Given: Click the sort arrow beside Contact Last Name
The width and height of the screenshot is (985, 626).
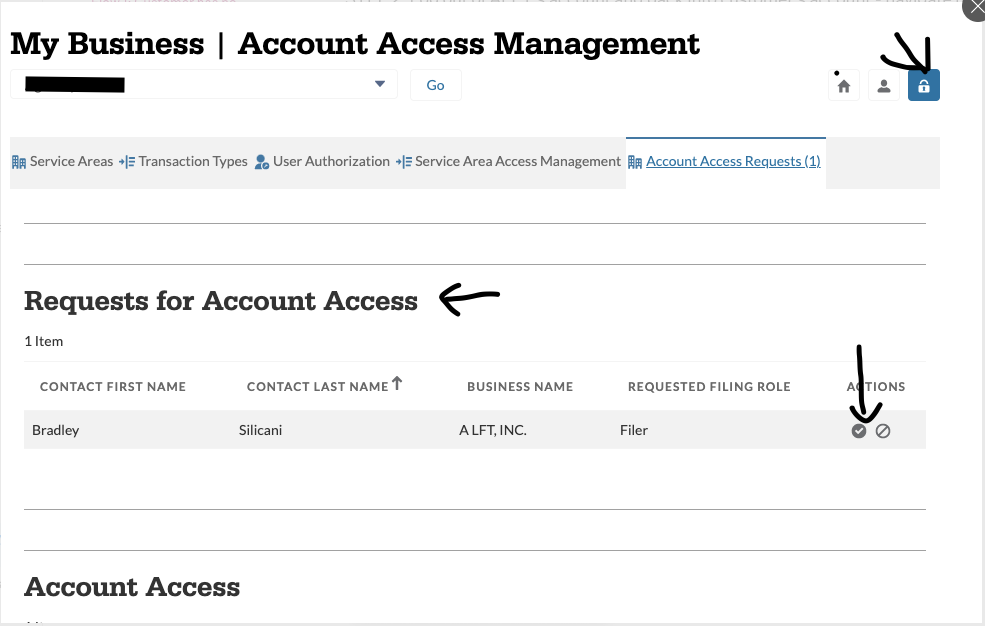Looking at the screenshot, I should [397, 383].
